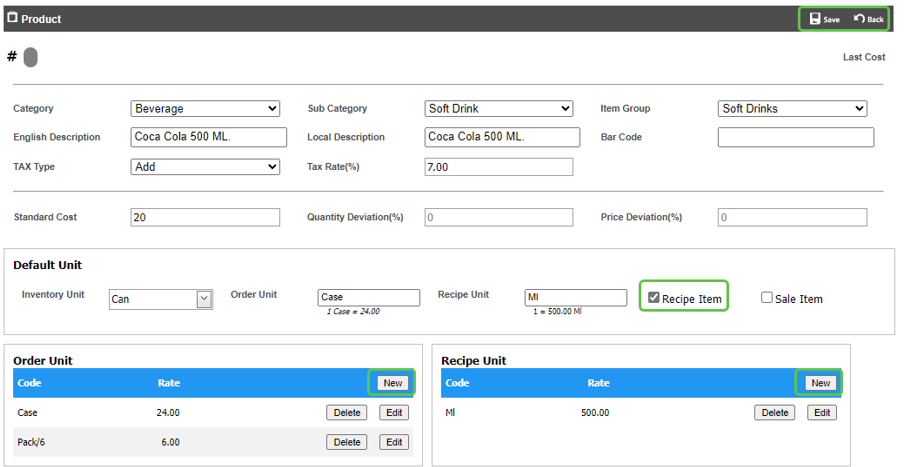This screenshot has width=913, height=467.
Task: Add a New recipe unit
Action: pos(820,382)
